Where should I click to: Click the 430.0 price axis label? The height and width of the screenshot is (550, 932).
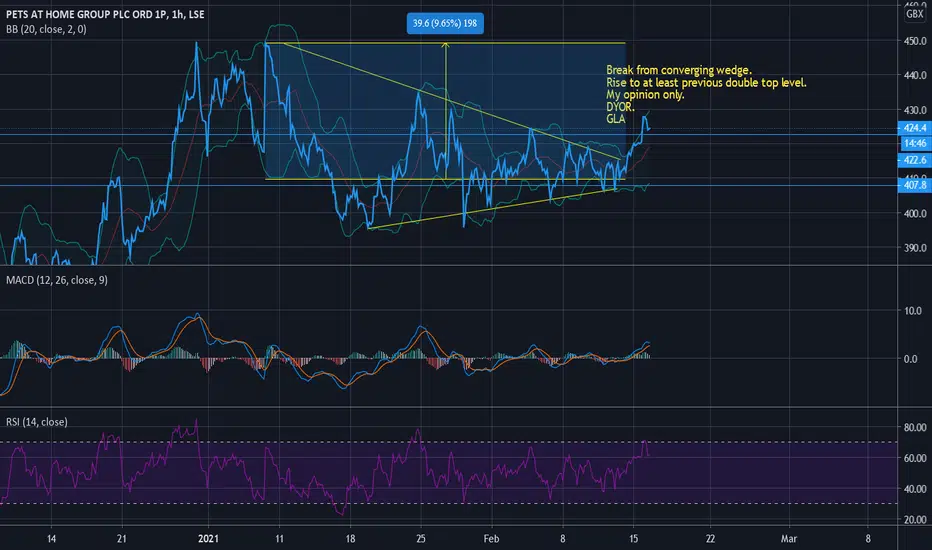[x=915, y=110]
